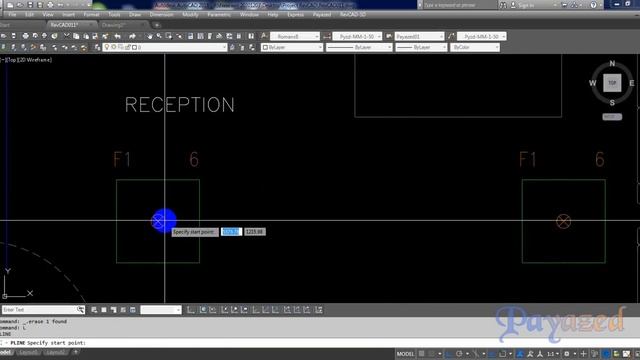This screenshot has height=360, width=640.
Task: Click the add layout plus button
Action: click(x=76, y=352)
